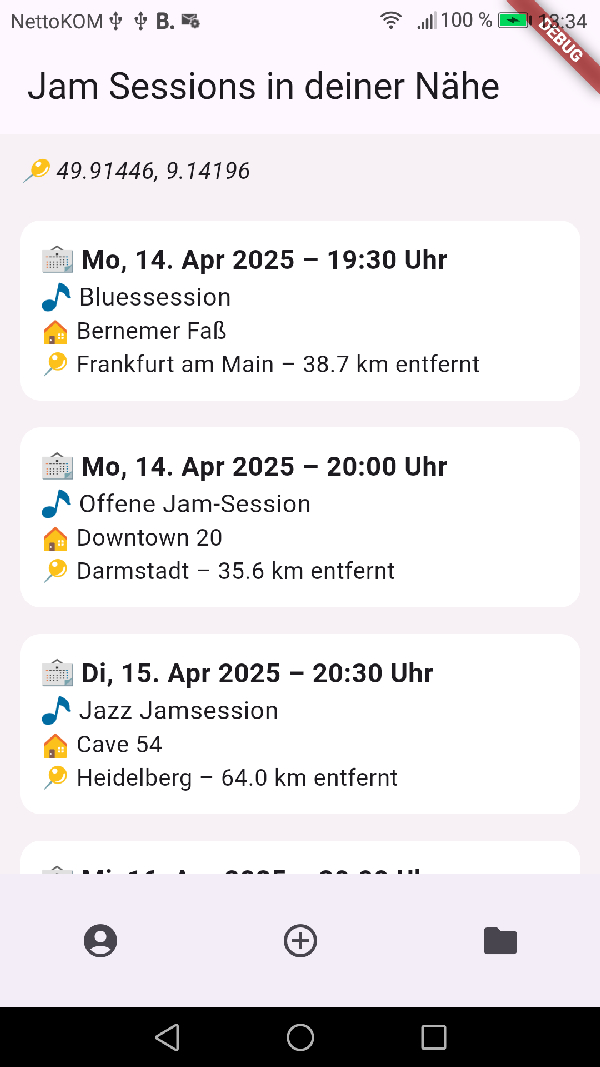Viewport: 600px width, 1067px height.
Task: Tap Frankfurt am Main distance line
Action: (278, 364)
